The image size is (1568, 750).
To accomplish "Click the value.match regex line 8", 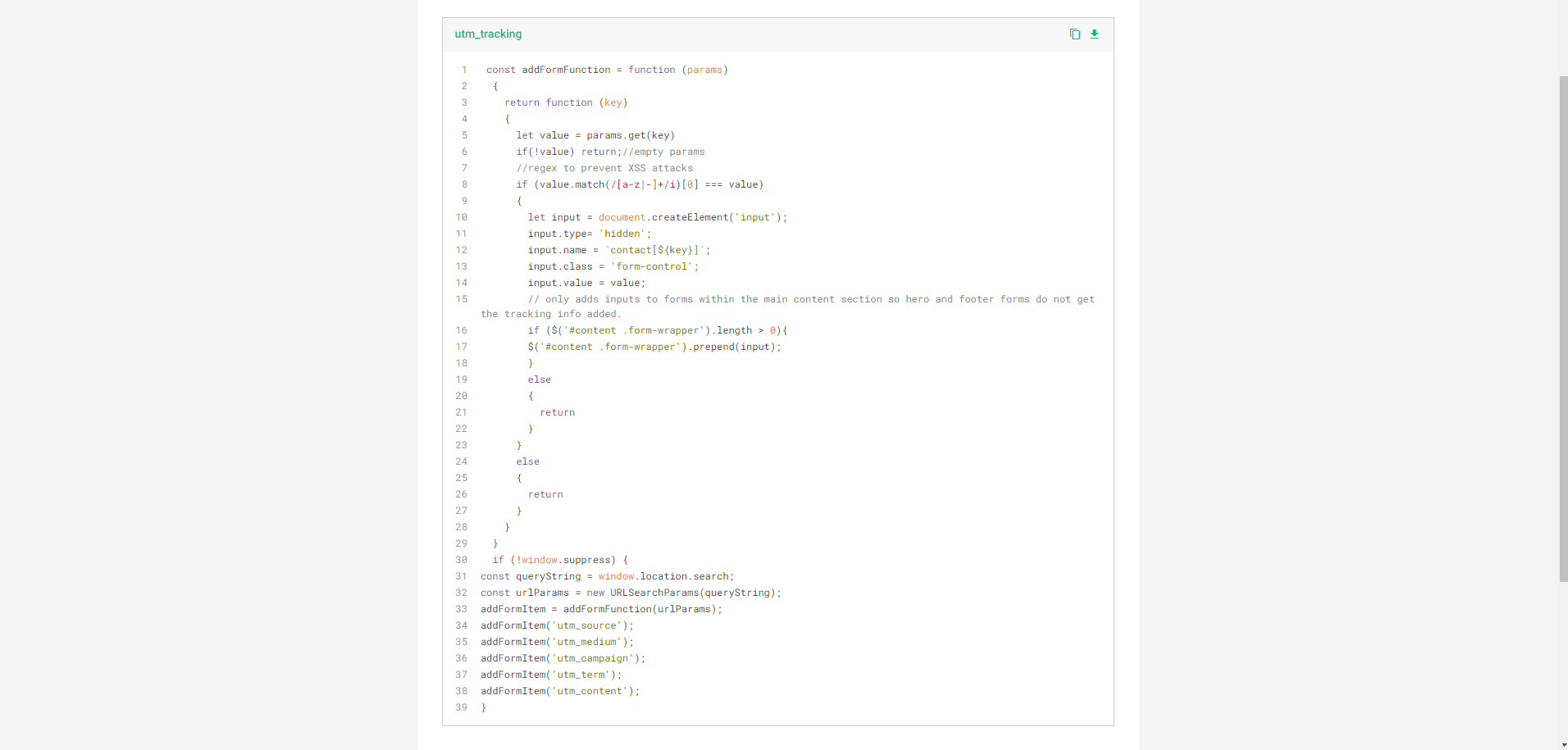I will [x=640, y=184].
